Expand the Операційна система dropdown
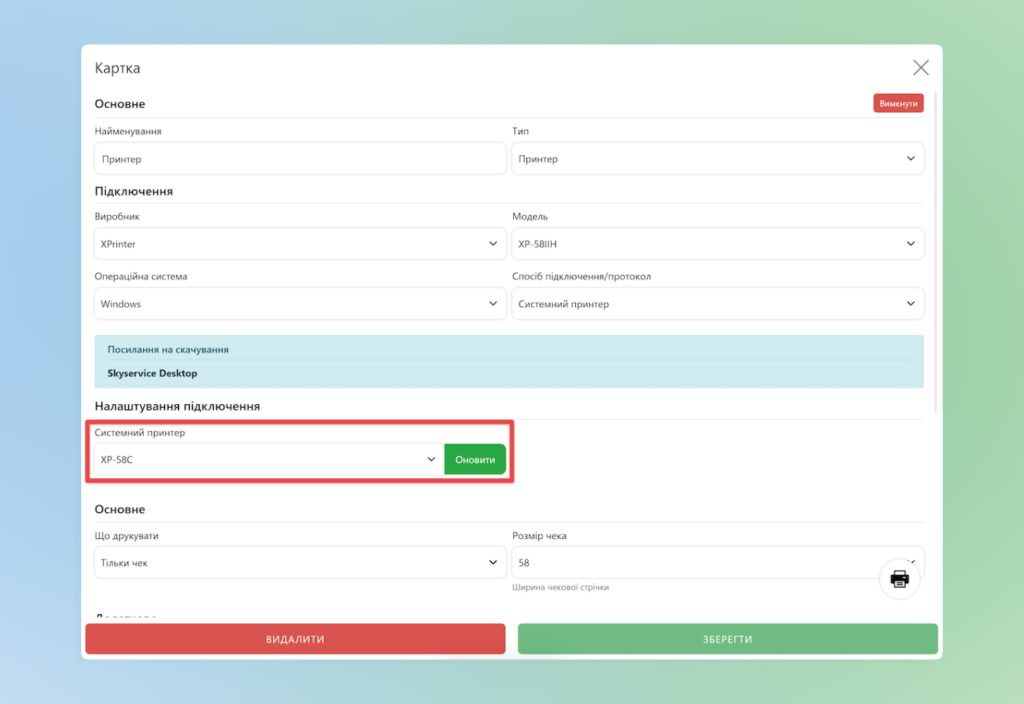 pos(299,304)
